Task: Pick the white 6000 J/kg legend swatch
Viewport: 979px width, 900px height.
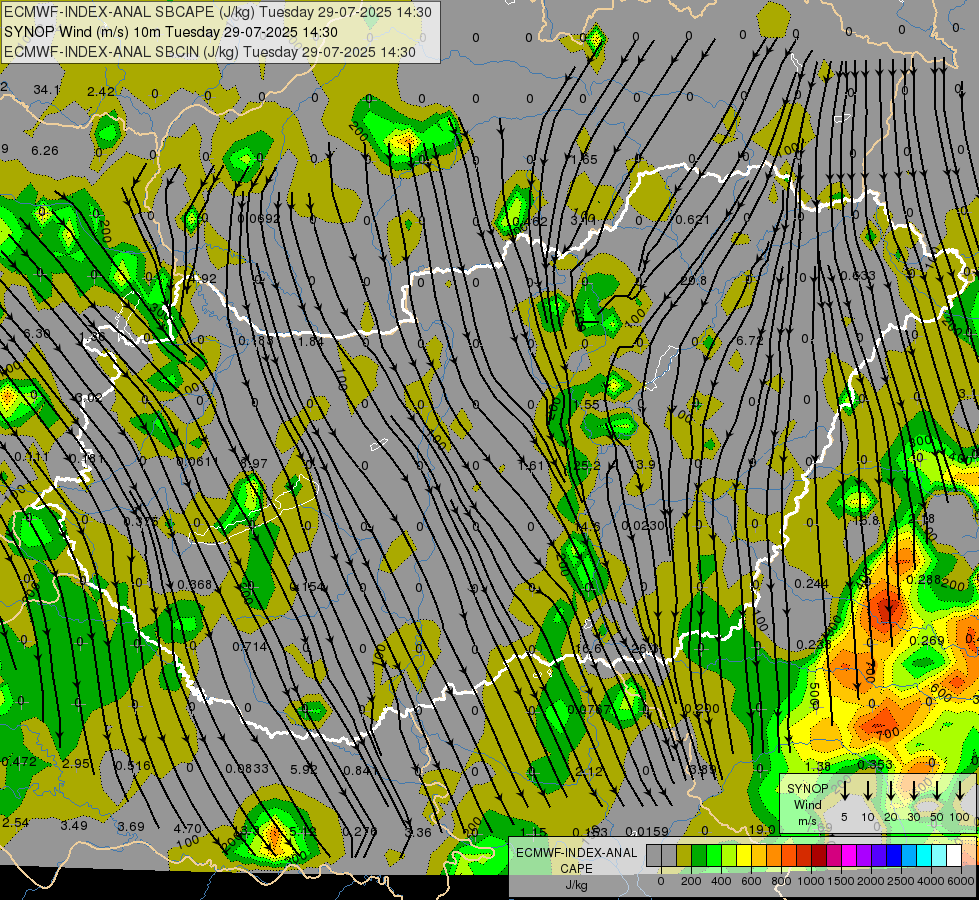Action: click(953, 855)
